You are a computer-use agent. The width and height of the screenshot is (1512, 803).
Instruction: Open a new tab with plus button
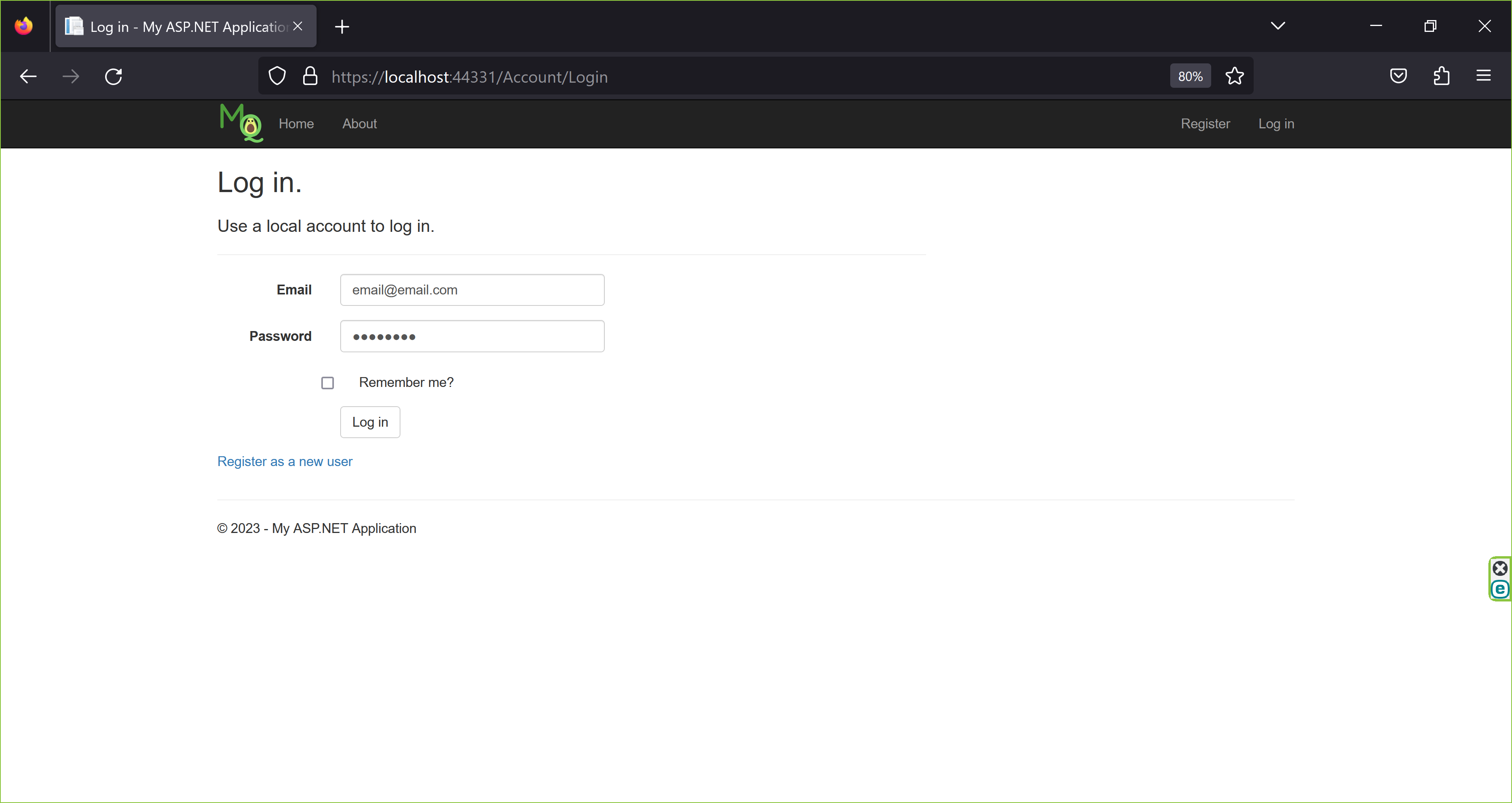pyautogui.click(x=342, y=26)
